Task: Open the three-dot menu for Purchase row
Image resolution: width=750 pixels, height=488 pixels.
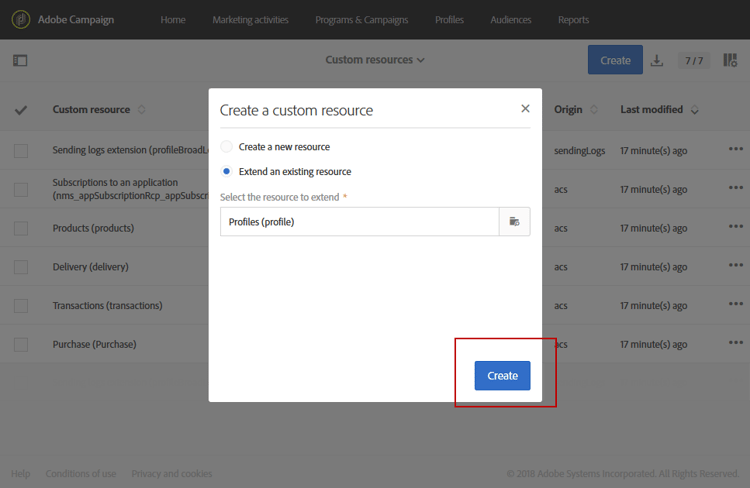Action: coord(736,344)
